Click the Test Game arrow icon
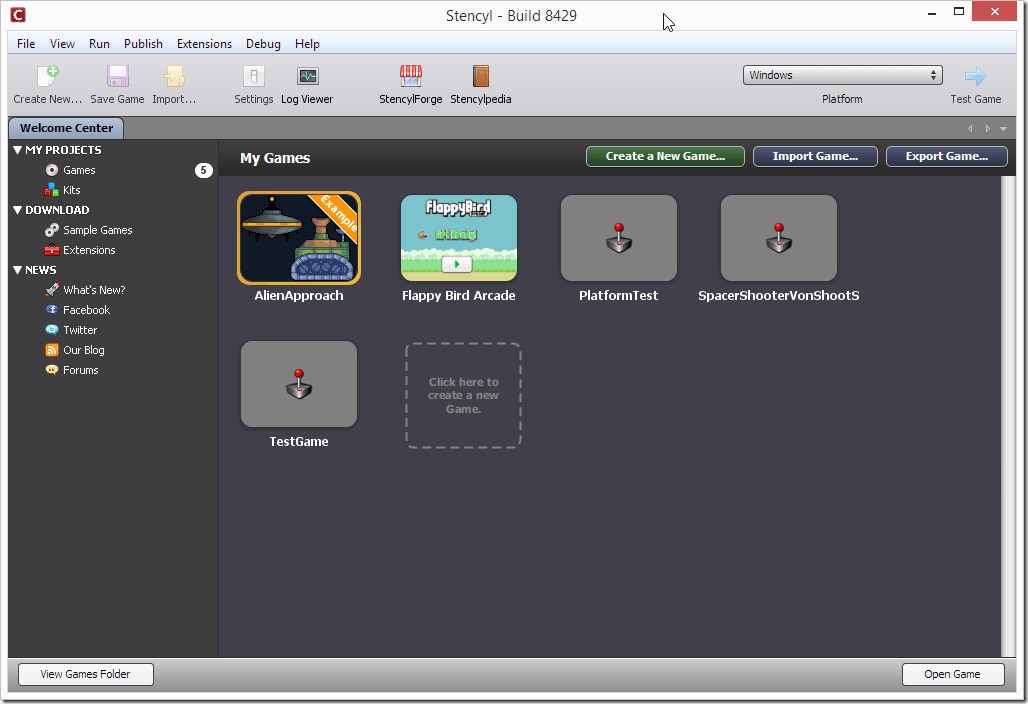1028x704 pixels. pos(976,77)
